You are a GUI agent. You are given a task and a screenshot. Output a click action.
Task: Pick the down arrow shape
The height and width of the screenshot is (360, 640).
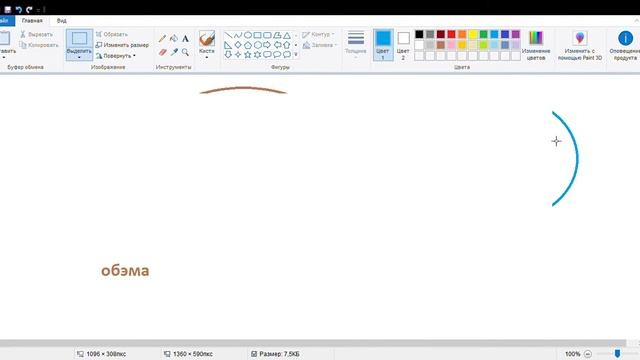click(x=228, y=54)
